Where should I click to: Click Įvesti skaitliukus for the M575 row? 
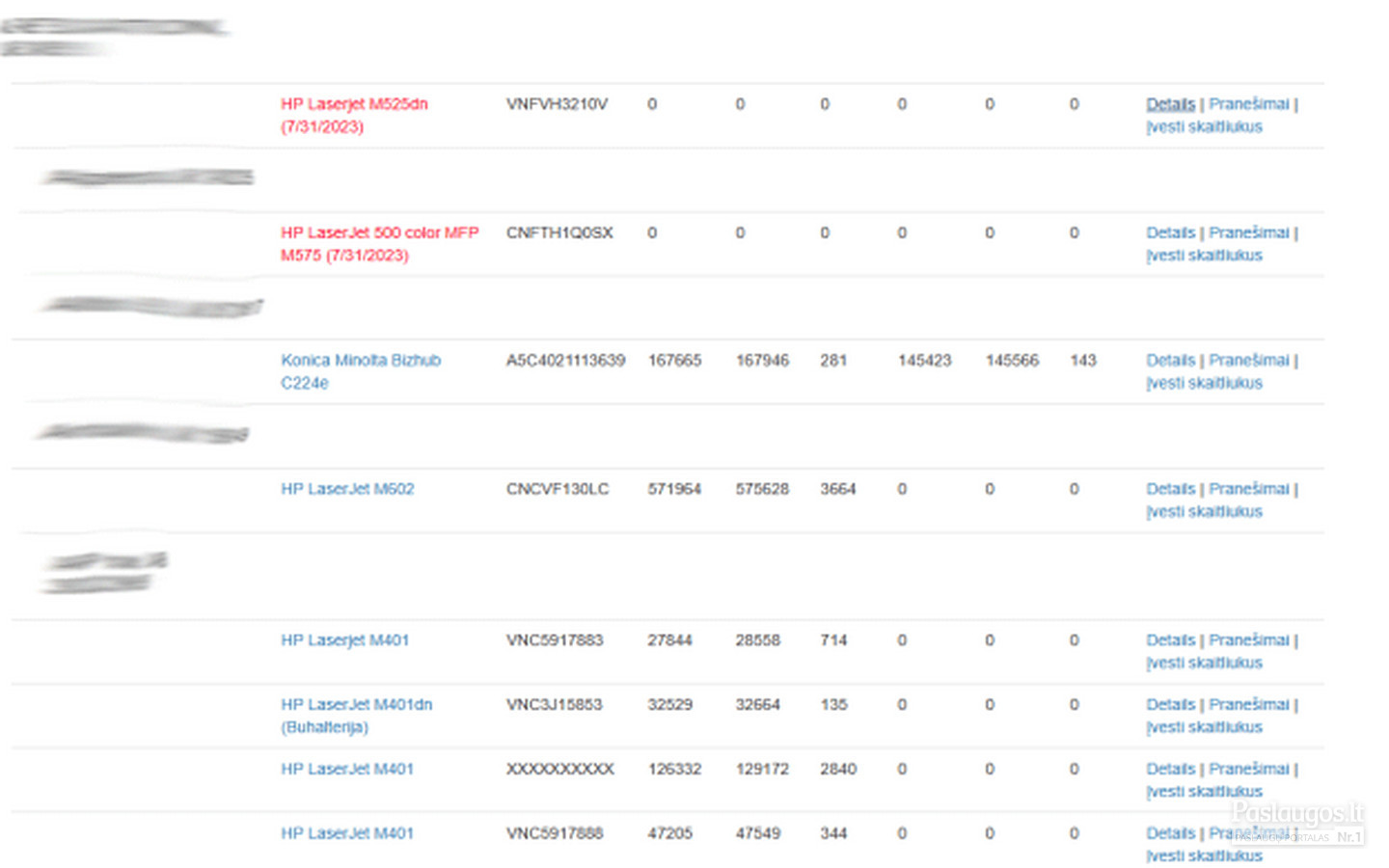coord(1204,256)
